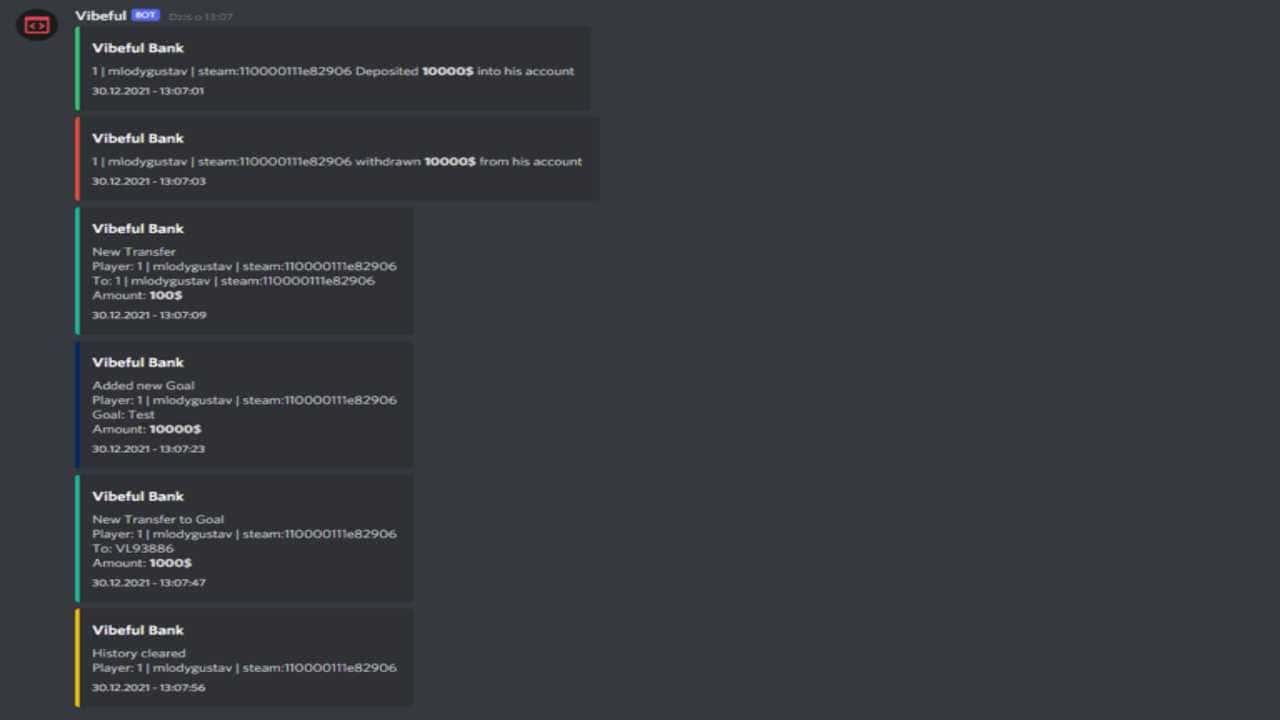Click the 'New Transfer to Goal' heading
Viewport: 1280px width, 720px height.
coord(158,519)
